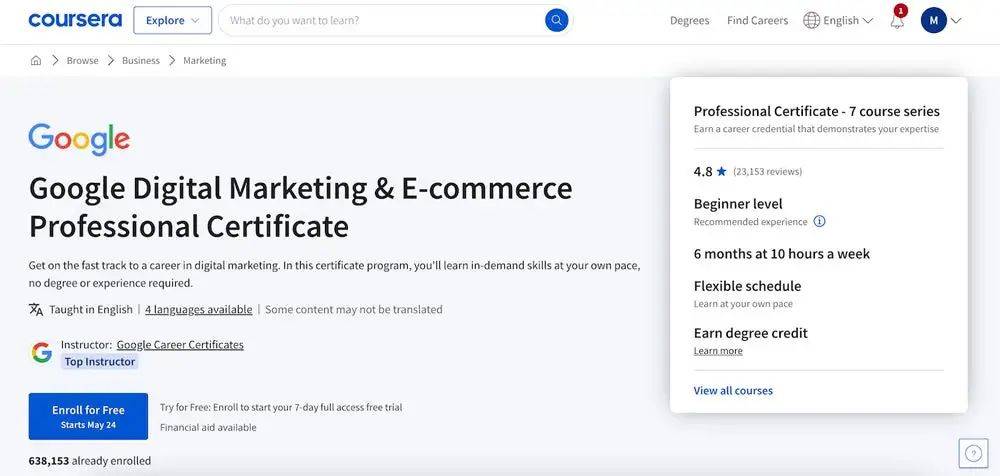This screenshot has height=476, width=1000.
Task: Expand the English language selector chevron
Action: click(867, 20)
